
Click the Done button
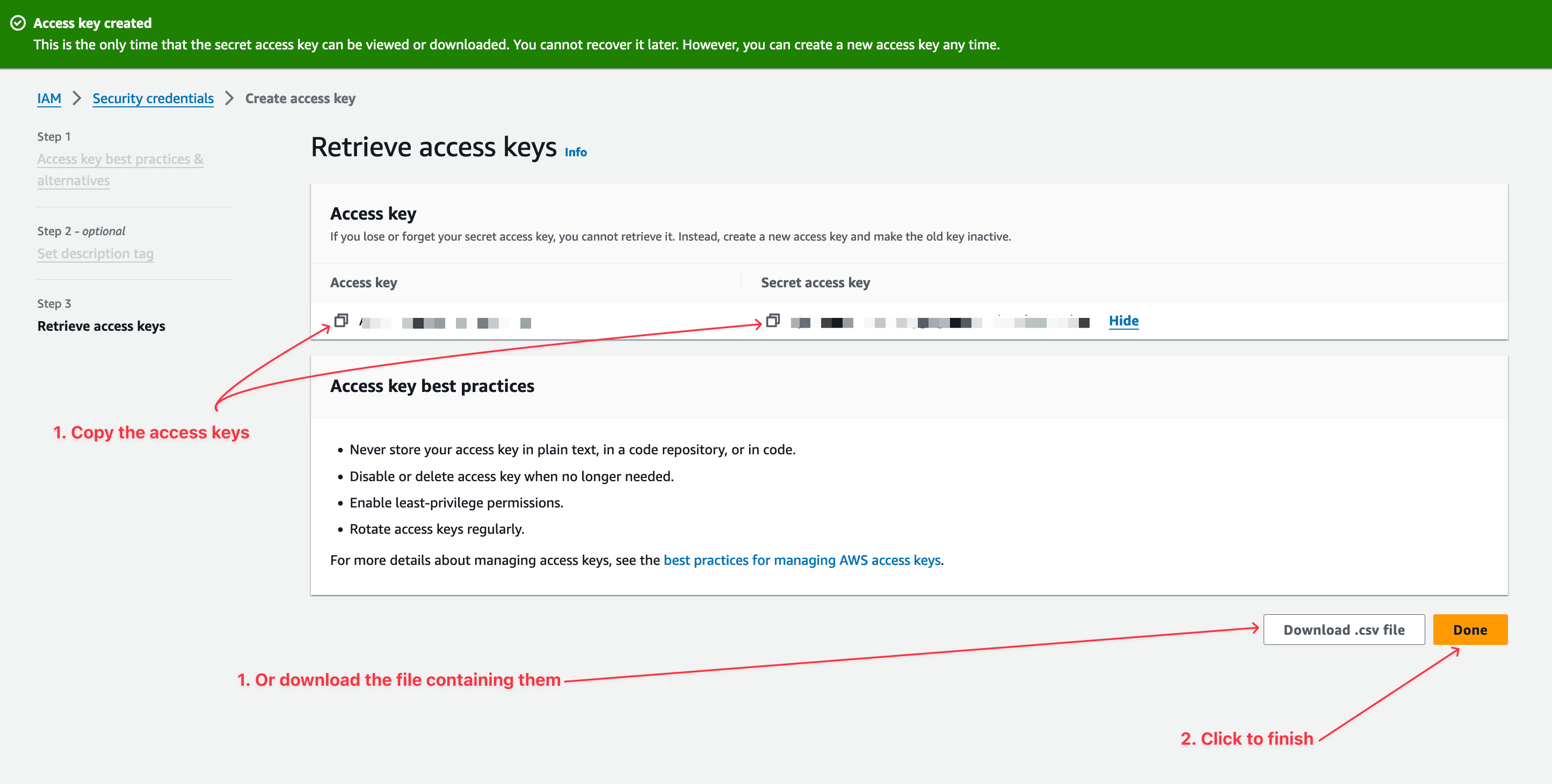pos(1469,630)
